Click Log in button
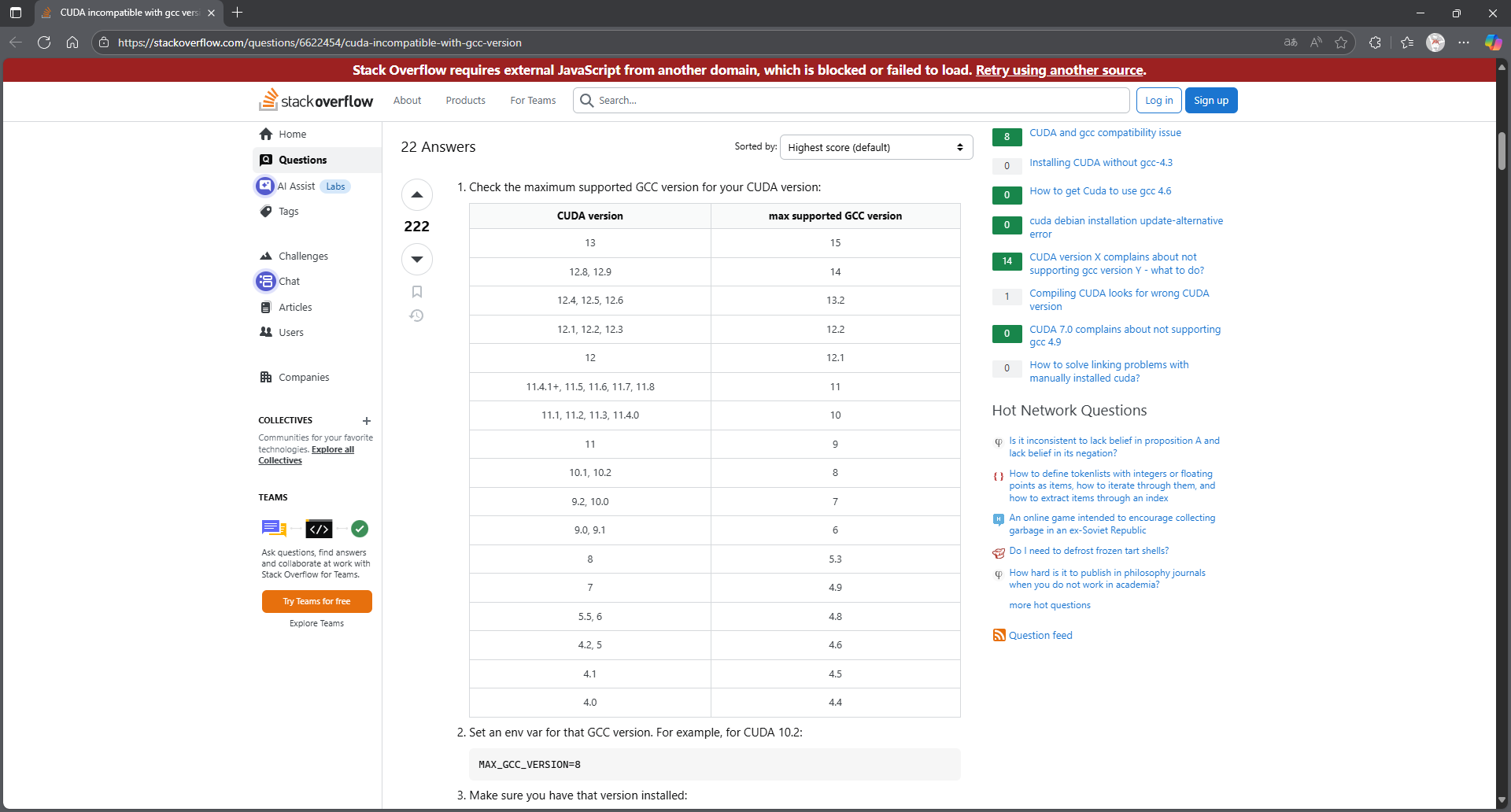 pos(1158,100)
